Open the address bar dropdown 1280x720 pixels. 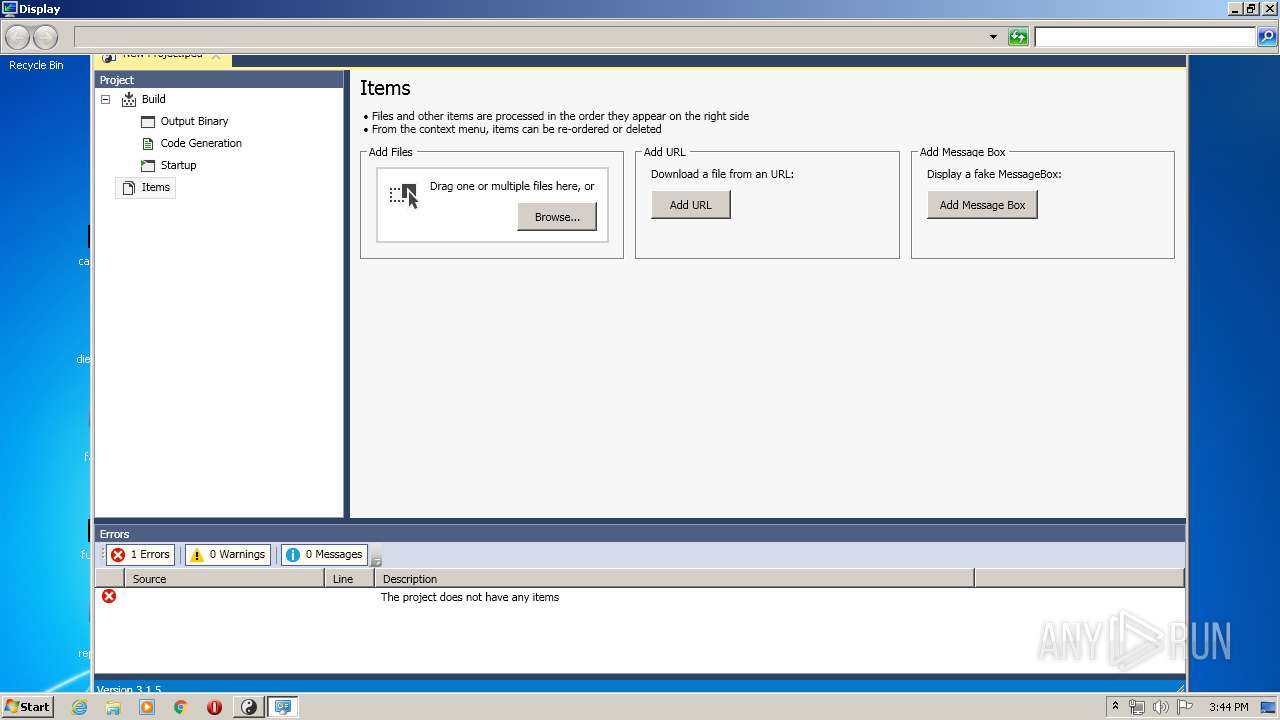993,37
